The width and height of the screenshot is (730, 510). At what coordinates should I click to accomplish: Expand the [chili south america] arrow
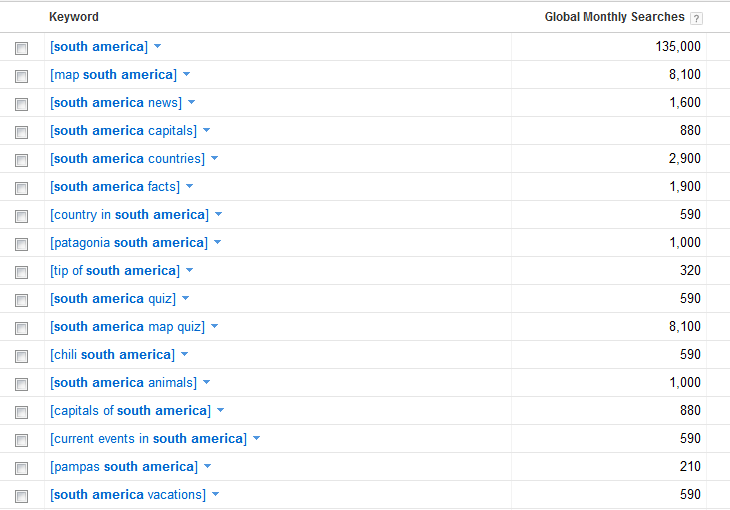184,354
